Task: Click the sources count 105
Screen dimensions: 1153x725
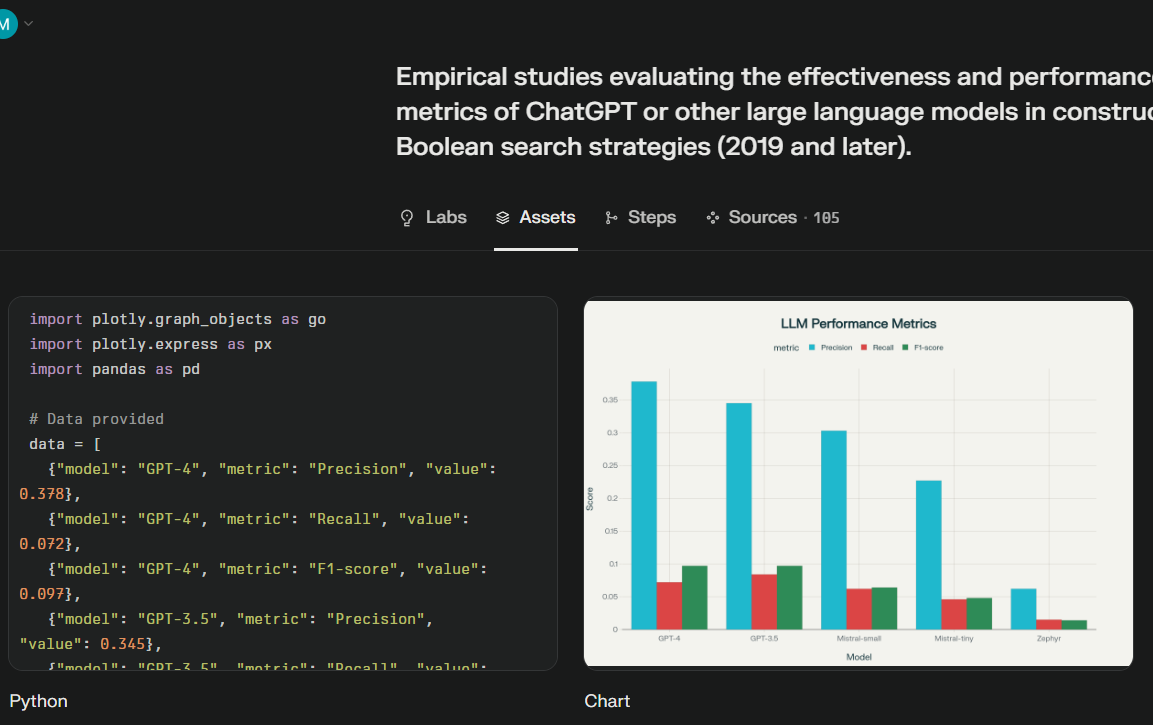Action: (827, 218)
